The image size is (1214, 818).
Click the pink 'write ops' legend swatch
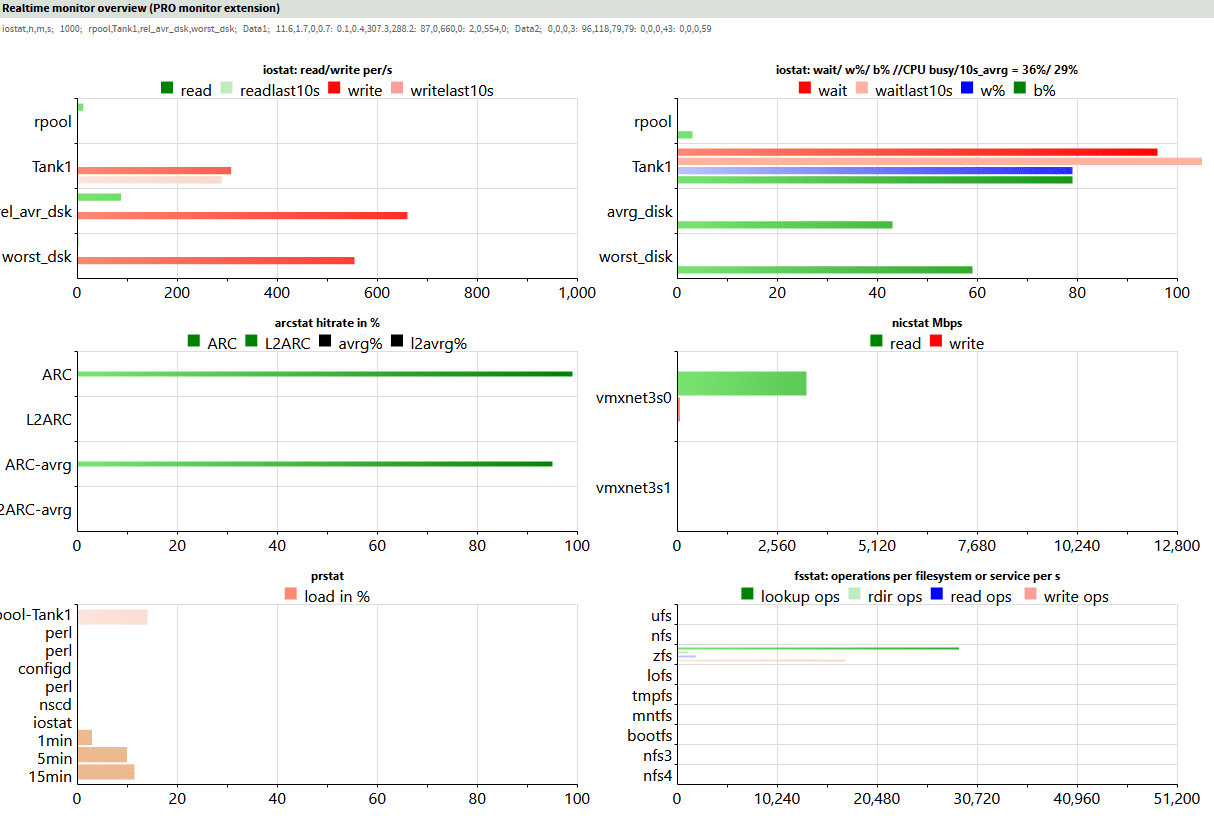coord(1030,595)
